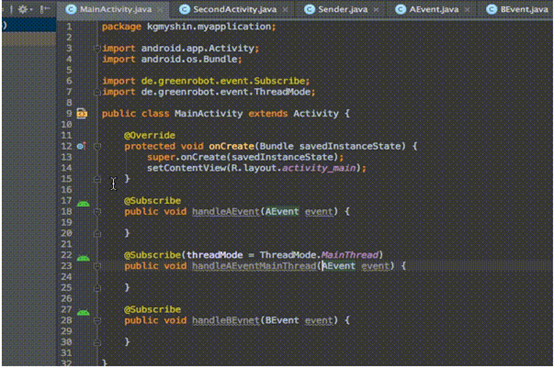
Task: Open the AEvent.java editor tab
Action: (x=434, y=10)
